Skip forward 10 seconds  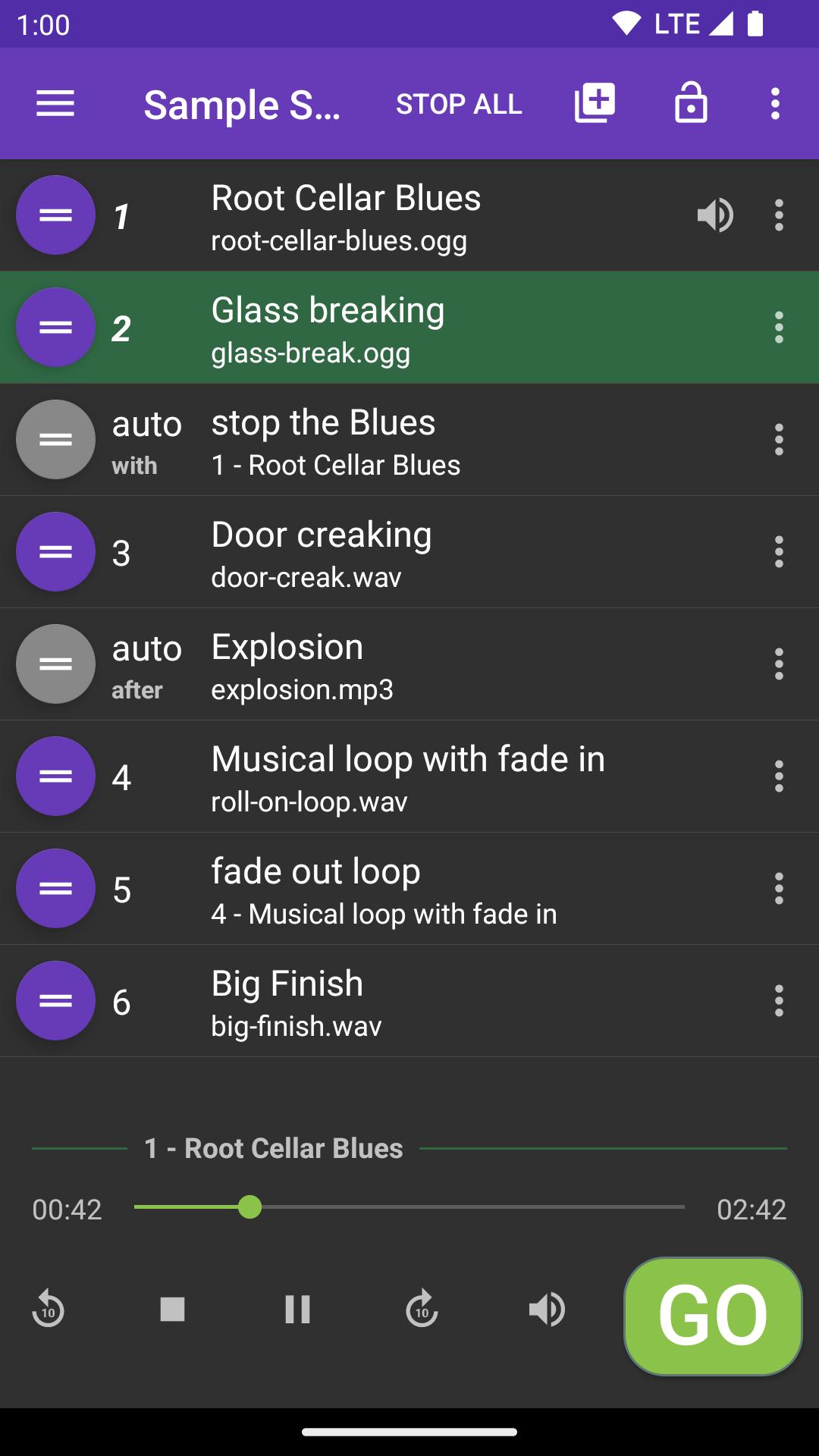pos(422,1309)
